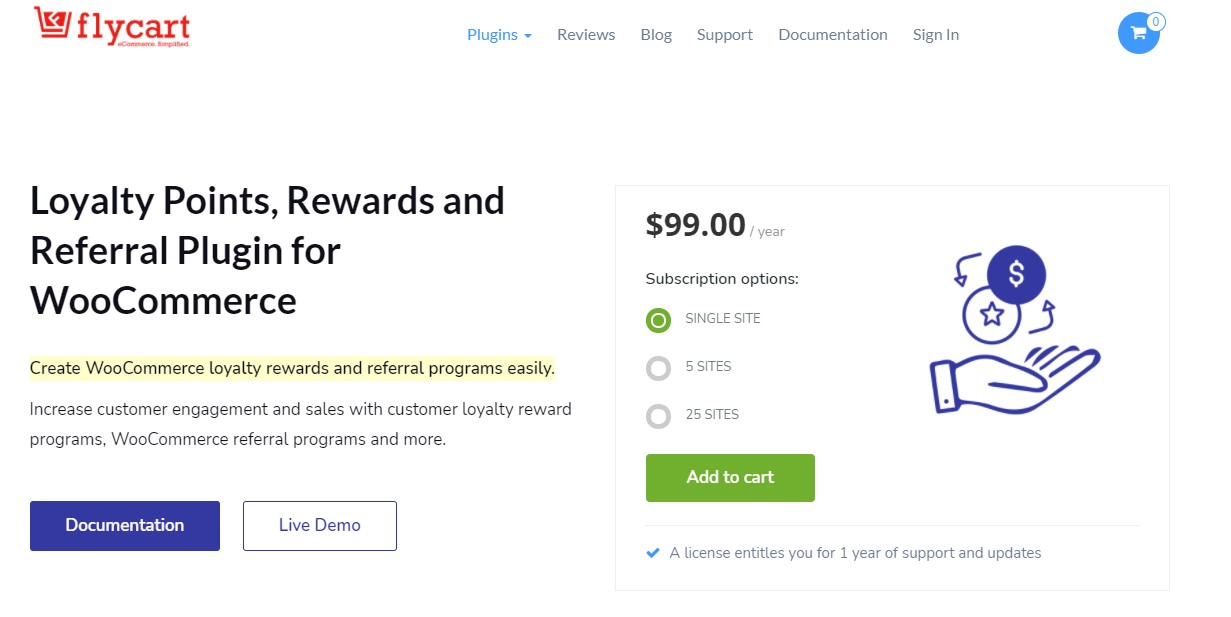Click the blue checkmark license icon

[x=653, y=552]
